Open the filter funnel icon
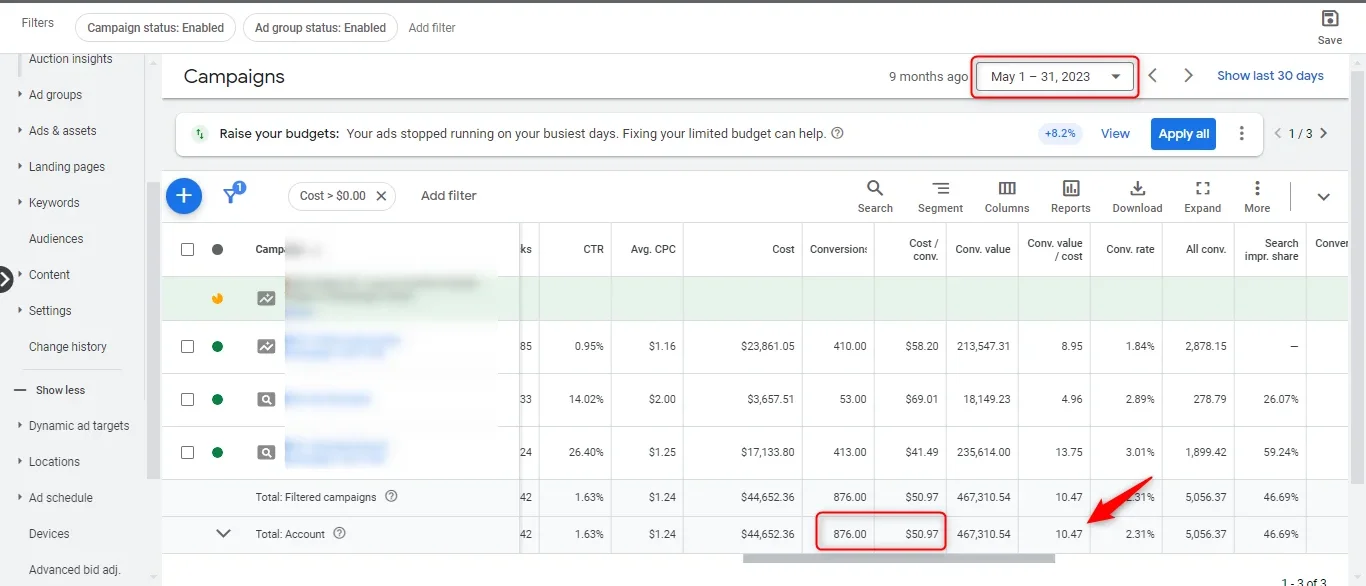The image size is (1366, 586). coord(233,194)
